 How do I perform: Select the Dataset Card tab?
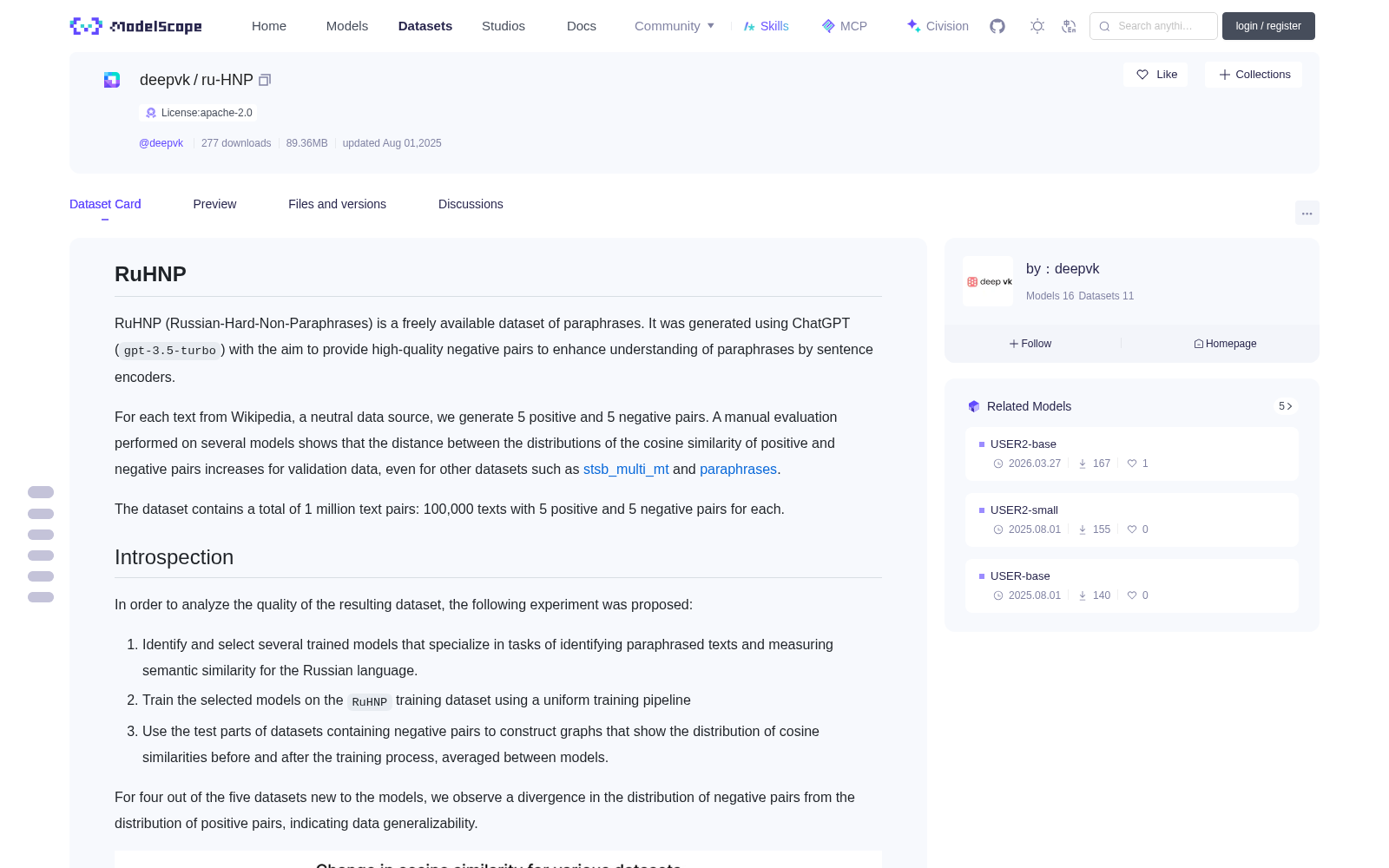(x=105, y=204)
